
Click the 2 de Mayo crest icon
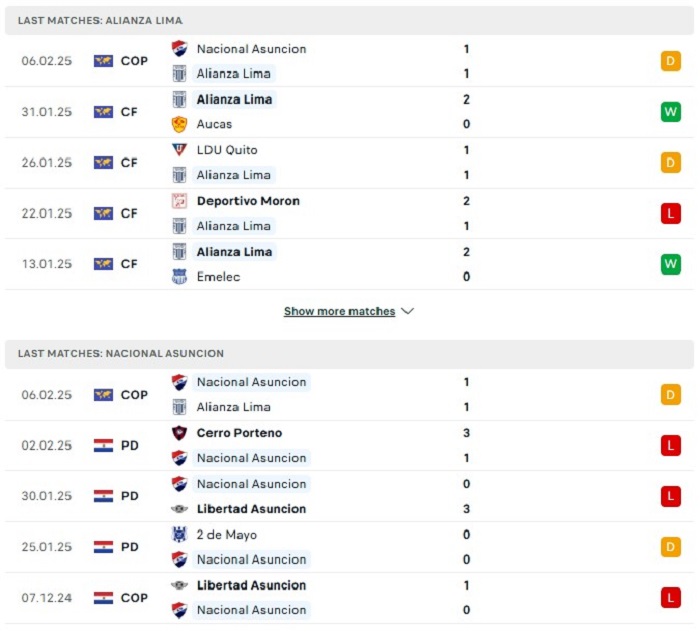(x=179, y=534)
